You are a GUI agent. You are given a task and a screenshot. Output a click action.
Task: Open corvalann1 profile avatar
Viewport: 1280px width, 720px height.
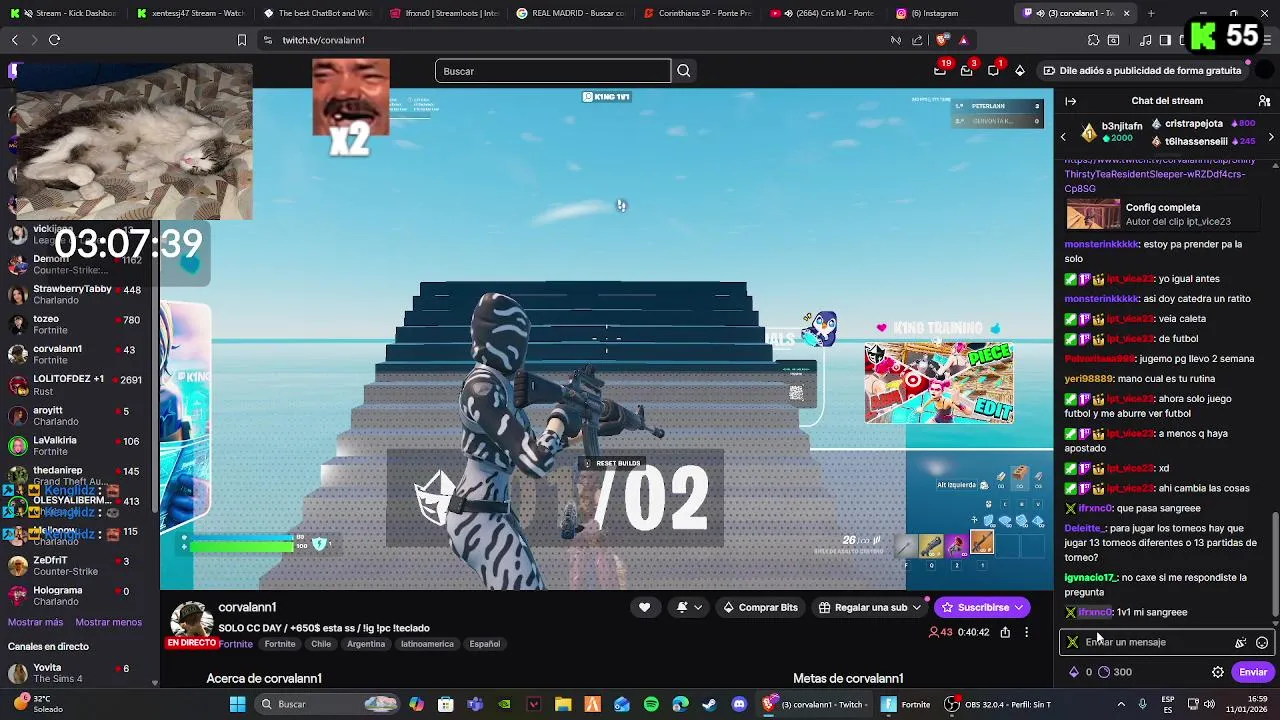191,620
